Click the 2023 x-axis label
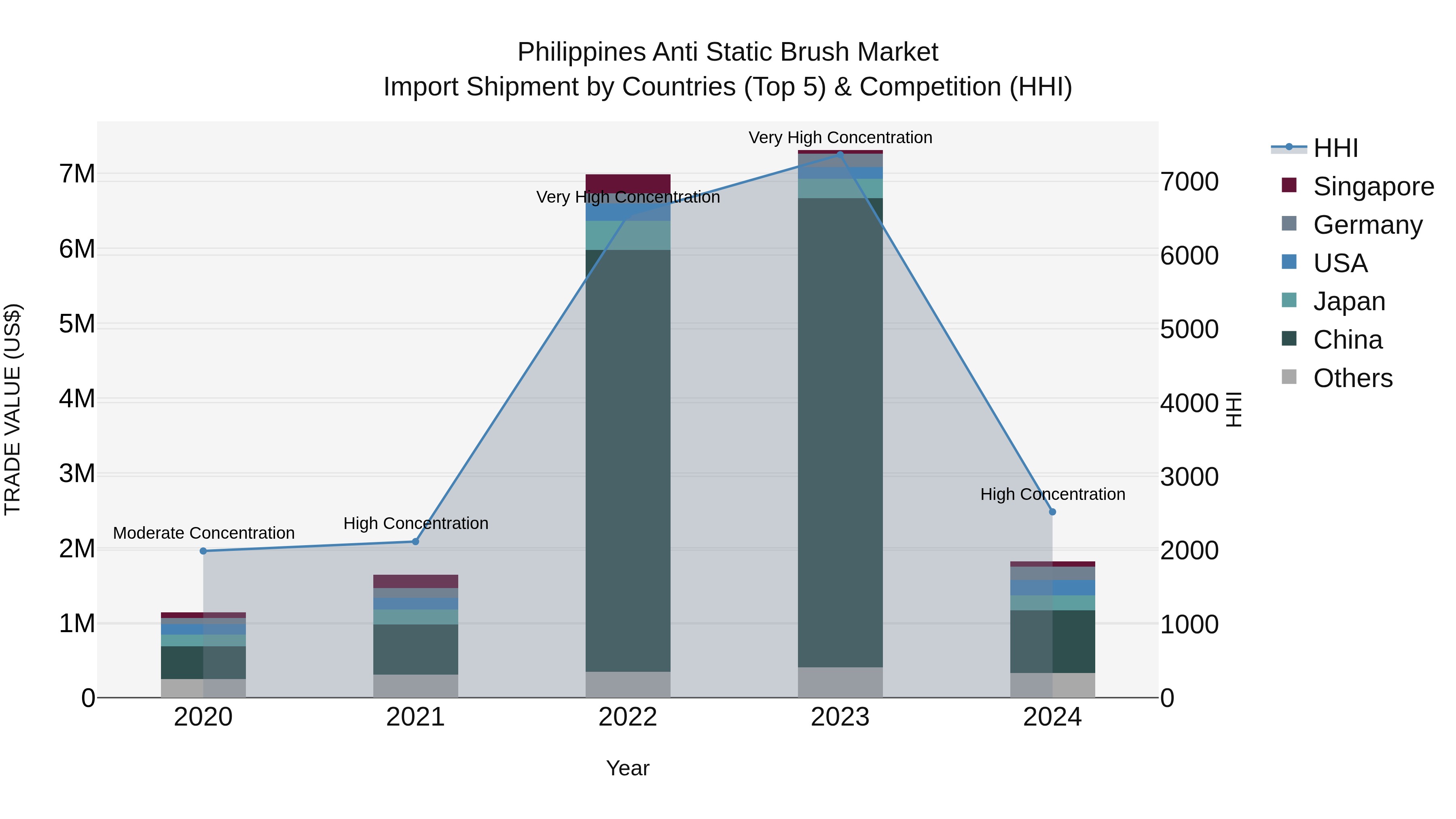This screenshot has height=819, width=1456. click(840, 717)
